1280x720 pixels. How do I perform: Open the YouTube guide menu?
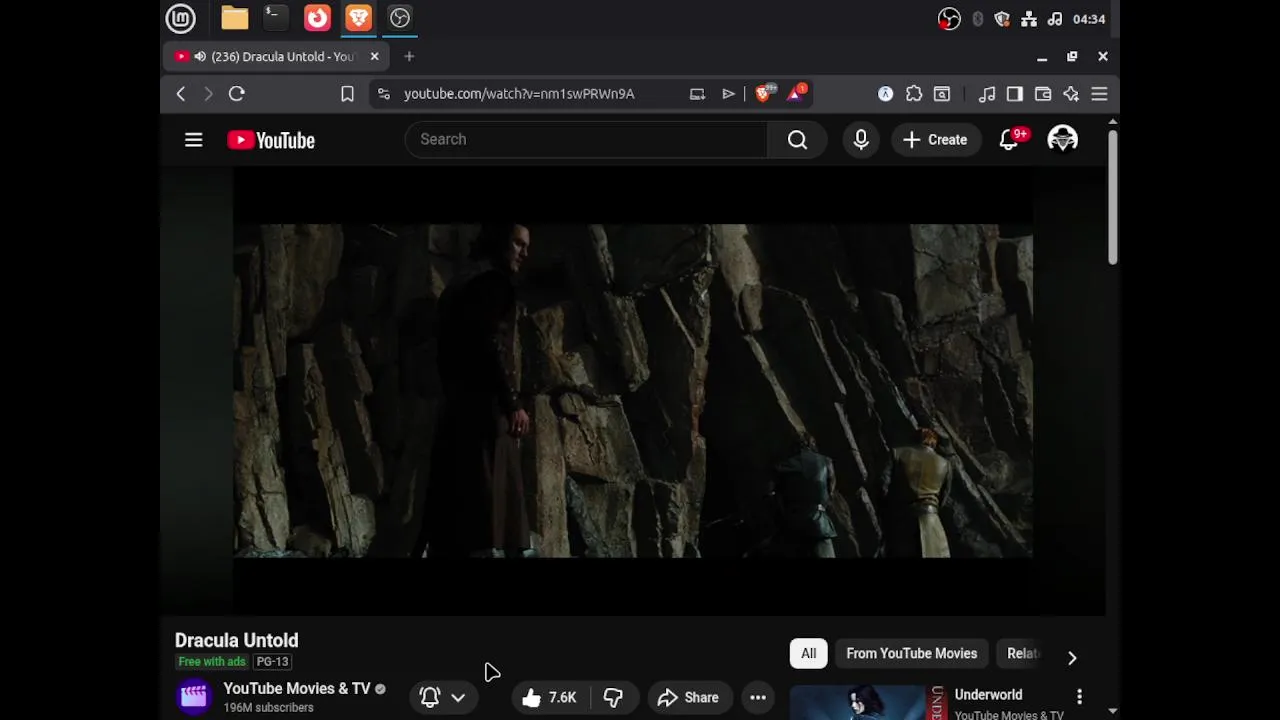pyautogui.click(x=194, y=140)
